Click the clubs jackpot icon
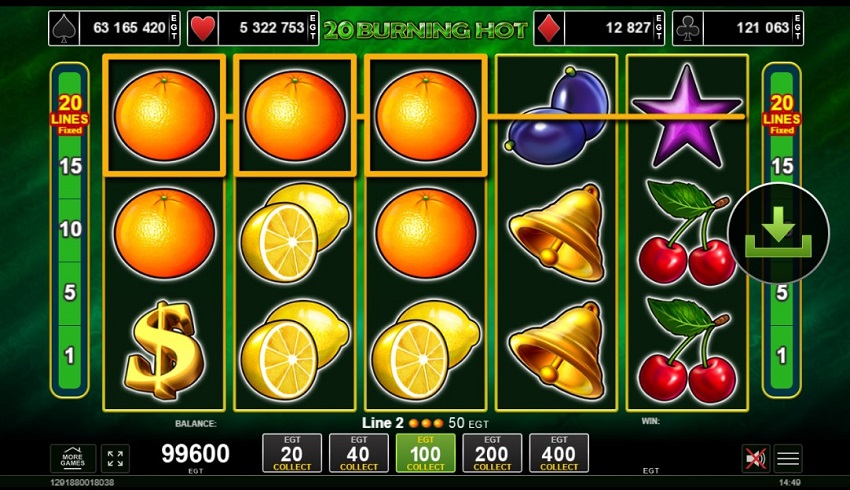 pyautogui.click(x=687, y=28)
